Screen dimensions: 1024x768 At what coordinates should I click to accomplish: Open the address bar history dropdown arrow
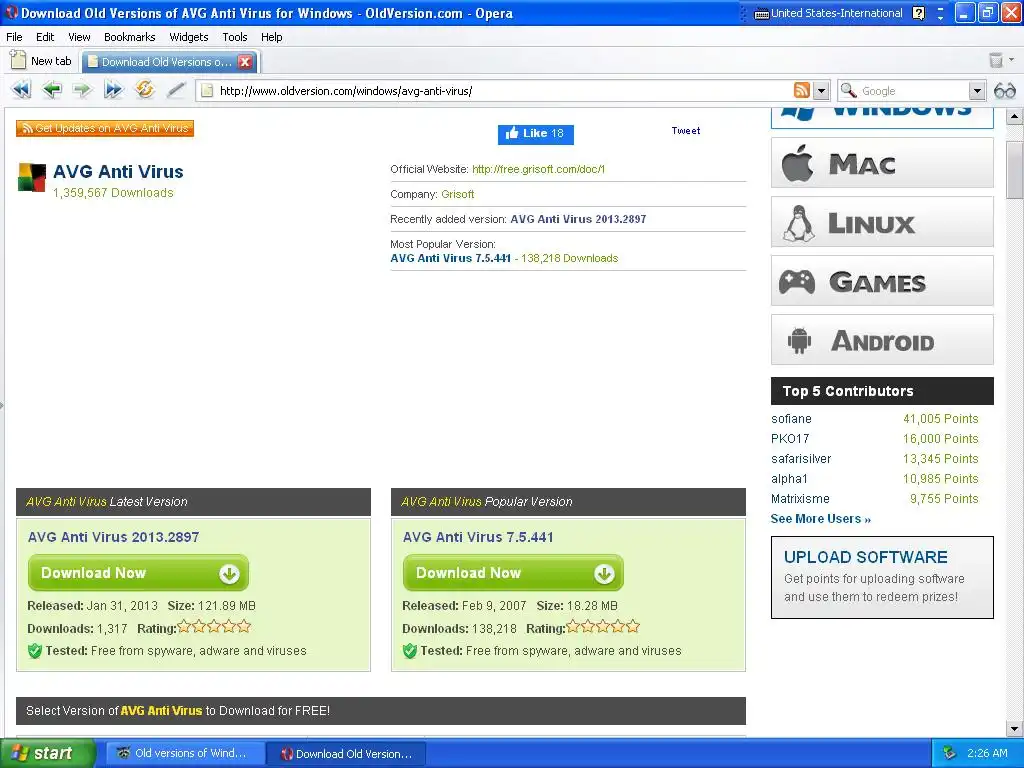[822, 91]
